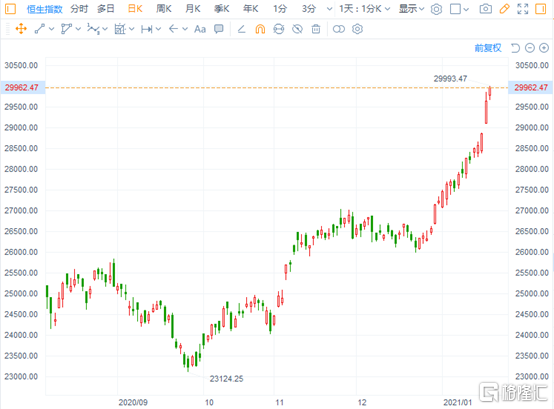Switch to the 3分 three-minute chart
The image size is (554, 409).
tap(308, 9)
